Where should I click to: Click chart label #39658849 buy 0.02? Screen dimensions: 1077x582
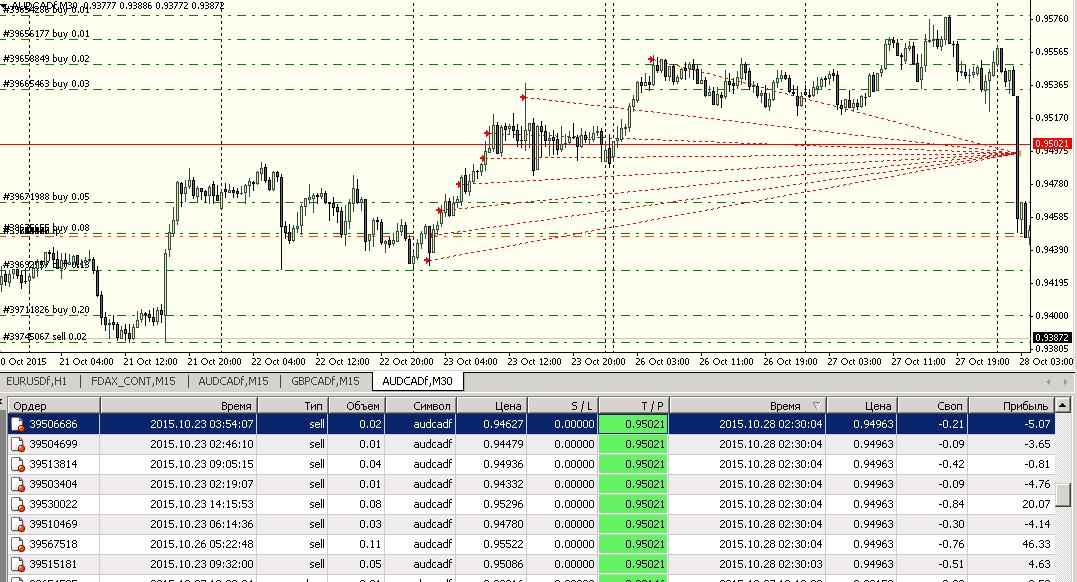(46, 59)
